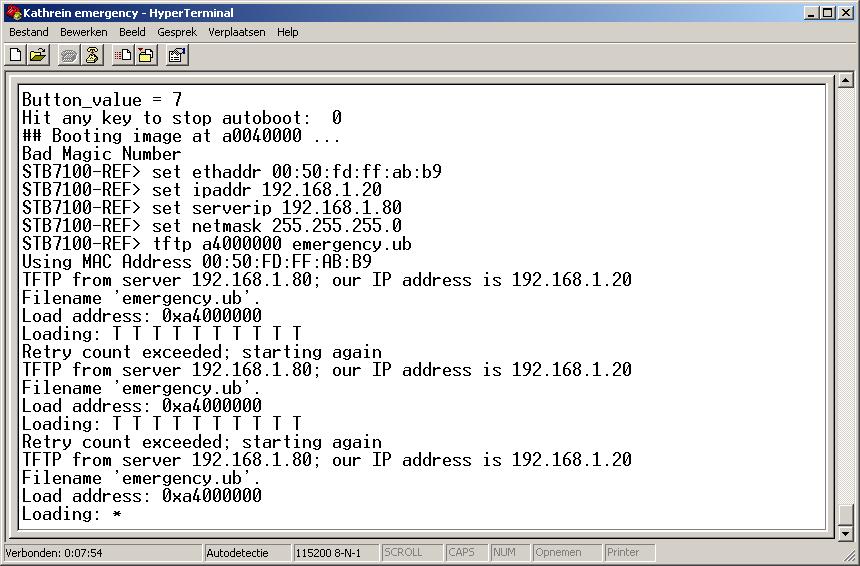Click the Call (connect) phone icon

click(x=69, y=55)
